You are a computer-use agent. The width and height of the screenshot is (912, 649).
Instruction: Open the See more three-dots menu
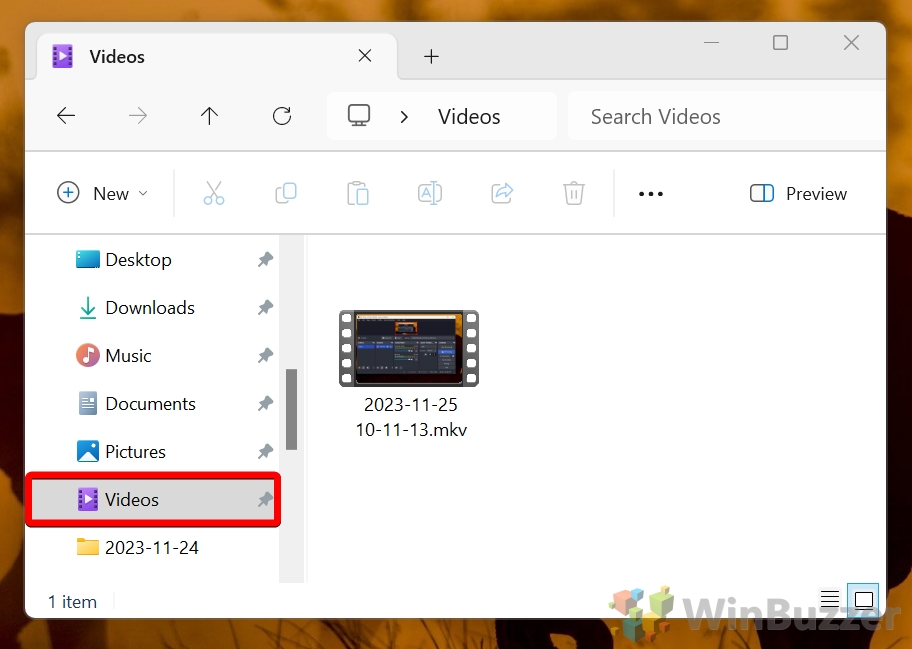[651, 194]
